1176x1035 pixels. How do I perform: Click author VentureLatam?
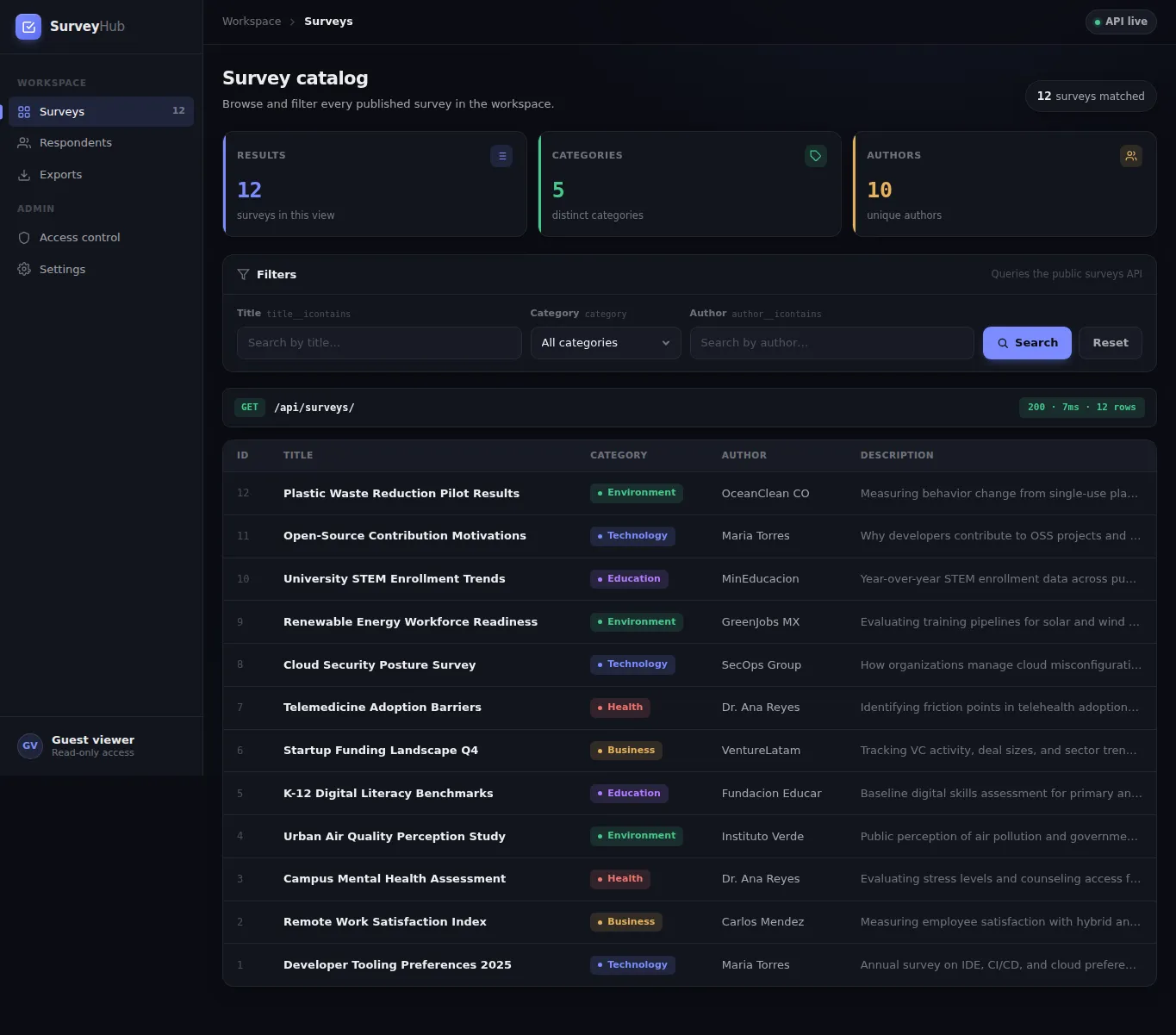pos(761,751)
